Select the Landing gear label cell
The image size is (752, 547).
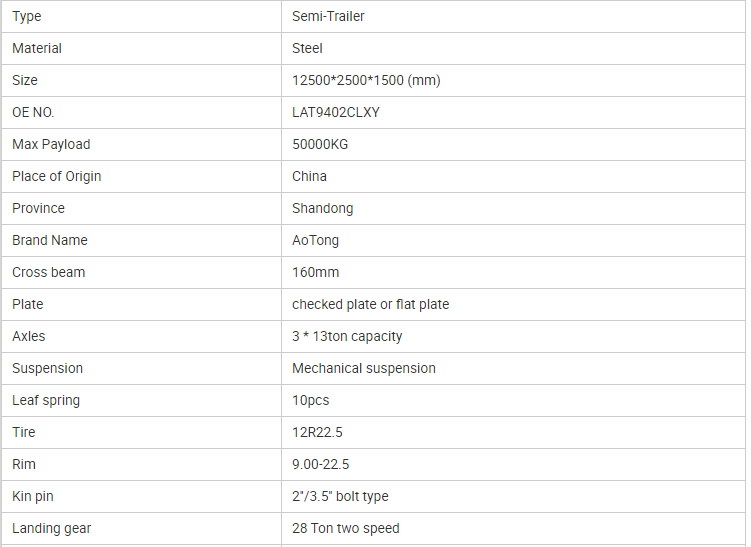[141, 528]
